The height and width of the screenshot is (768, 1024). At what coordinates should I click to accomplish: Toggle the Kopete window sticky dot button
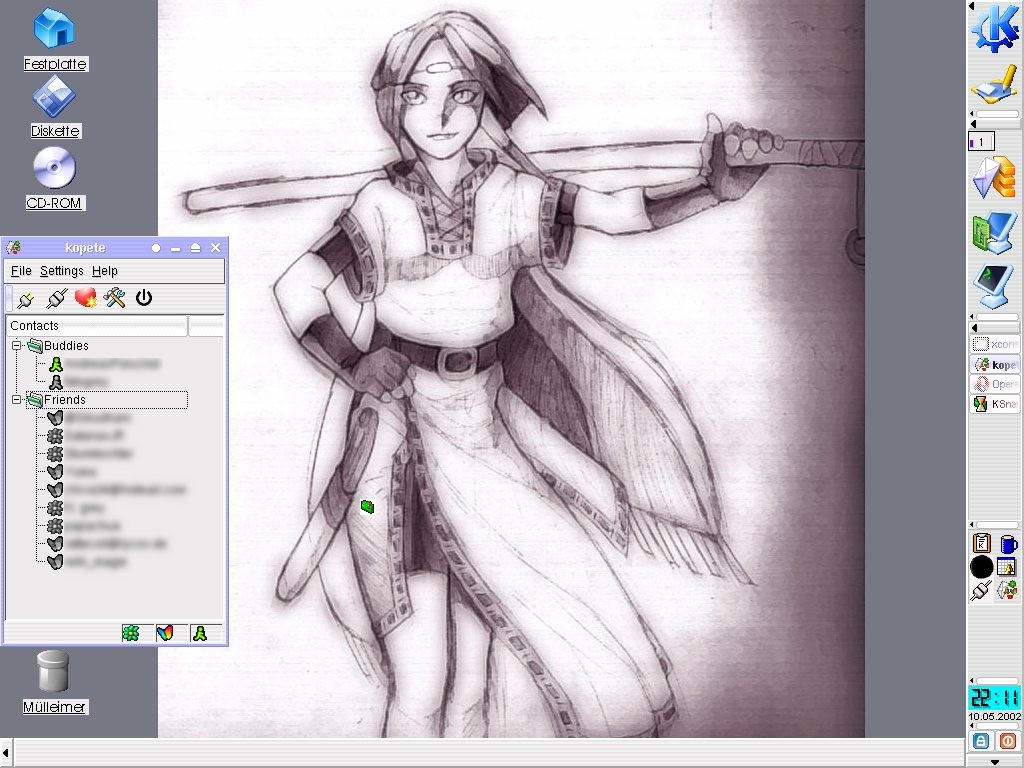pos(156,248)
